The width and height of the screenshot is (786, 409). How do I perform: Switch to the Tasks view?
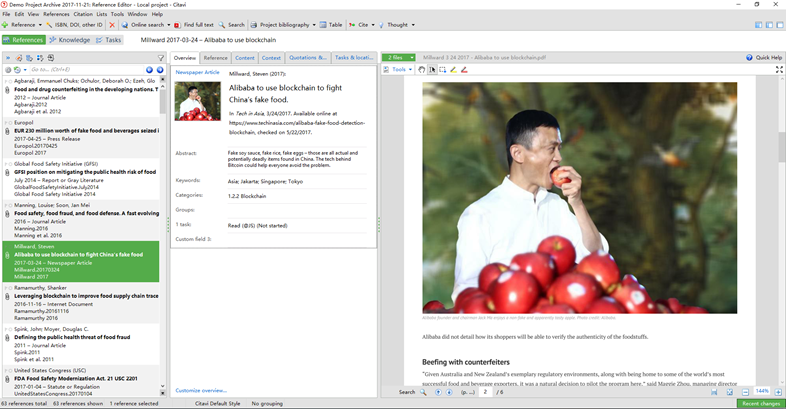pyautogui.click(x=109, y=40)
